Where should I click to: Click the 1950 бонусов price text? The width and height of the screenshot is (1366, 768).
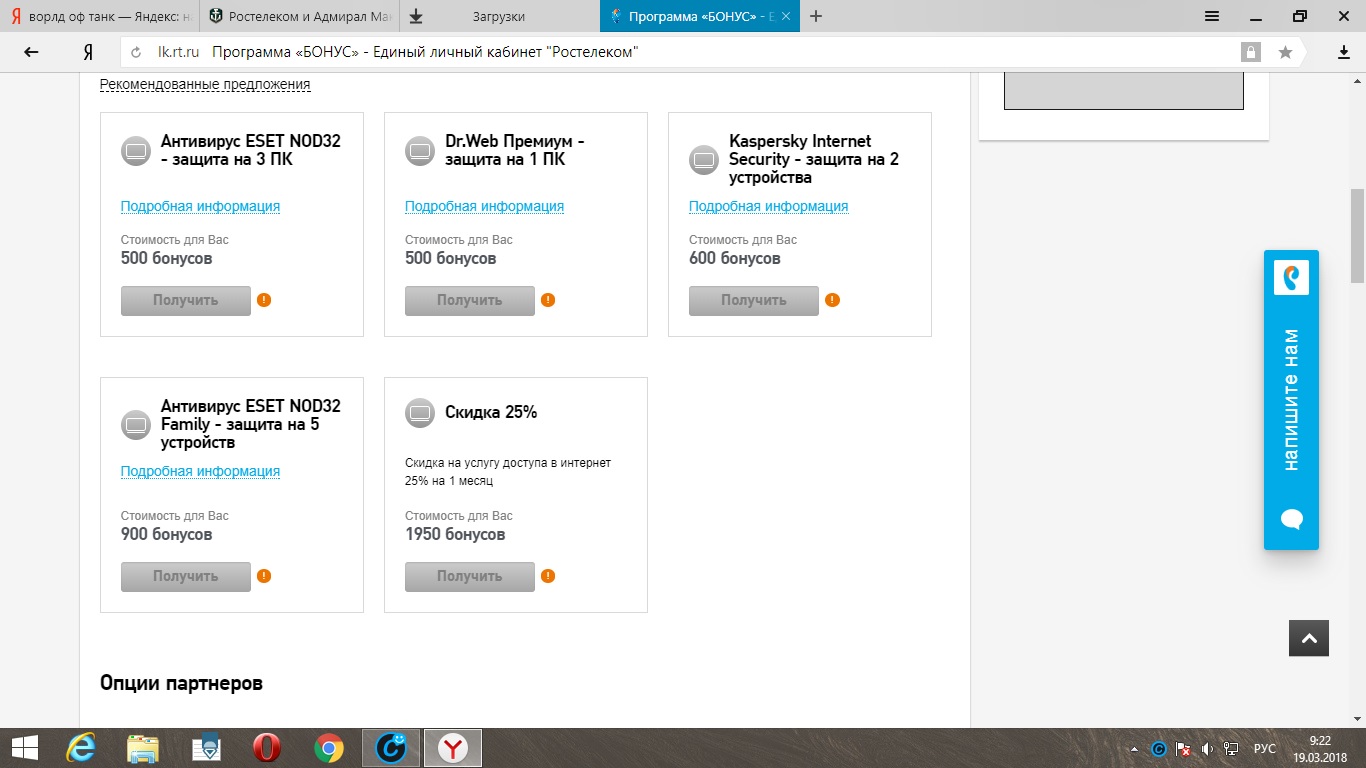coord(455,534)
